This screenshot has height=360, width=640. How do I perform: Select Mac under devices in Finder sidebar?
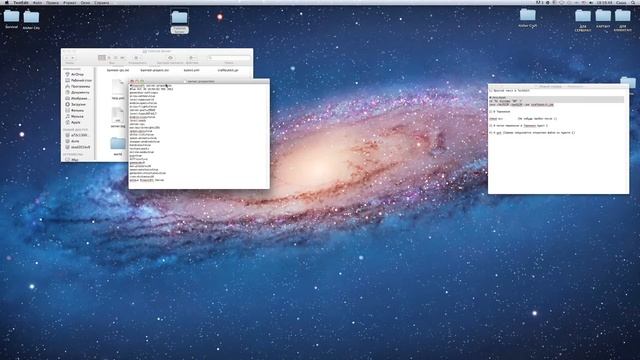point(73,159)
